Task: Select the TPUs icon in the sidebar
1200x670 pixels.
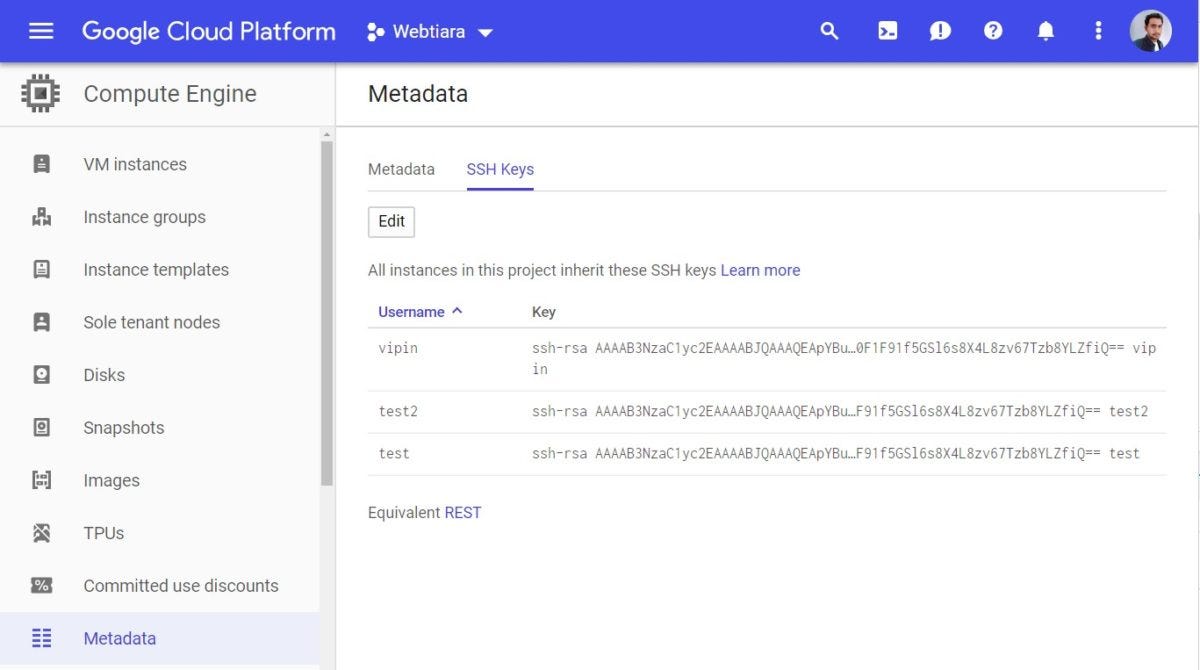Action: click(x=40, y=532)
